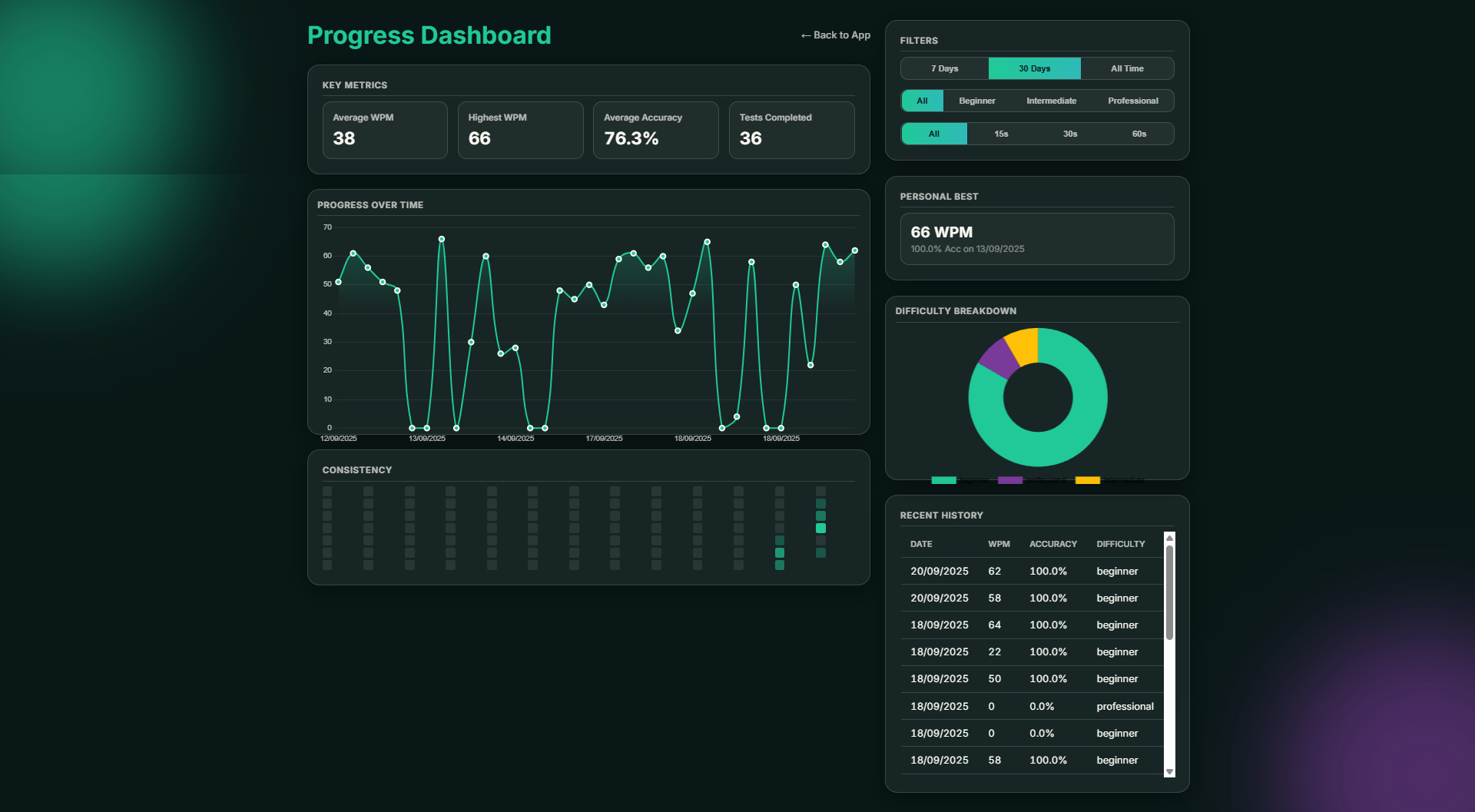
Task: Filter tests by 60s duration
Action: (1139, 134)
